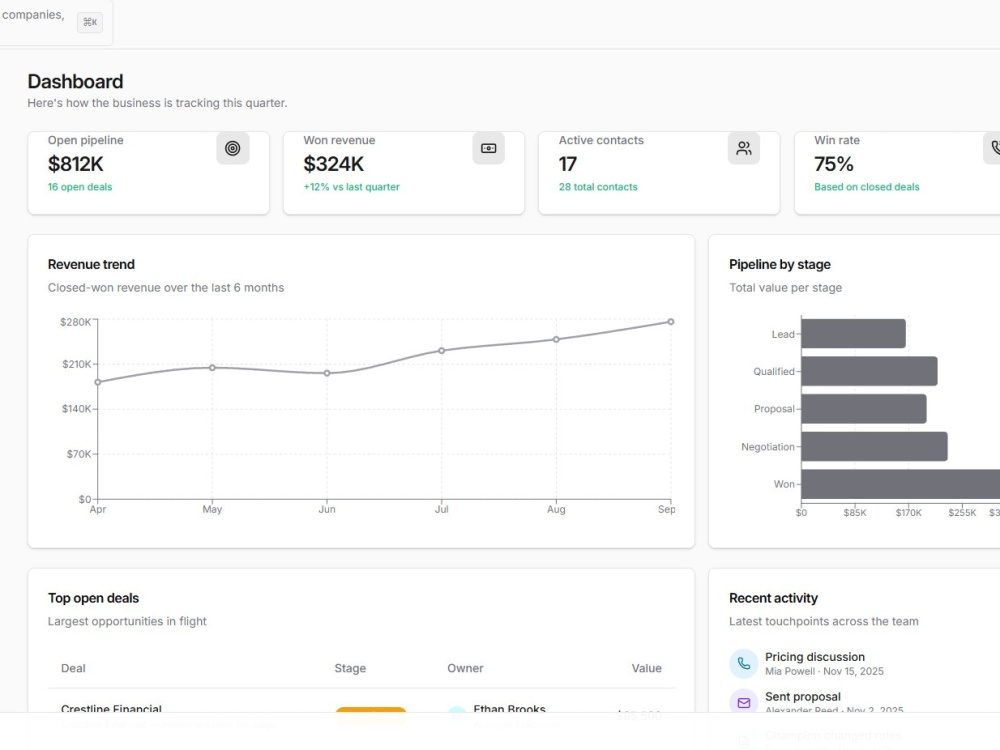Screen dimensions: 1000x750
Task: Click the 28 total contacts text
Action: (598, 187)
